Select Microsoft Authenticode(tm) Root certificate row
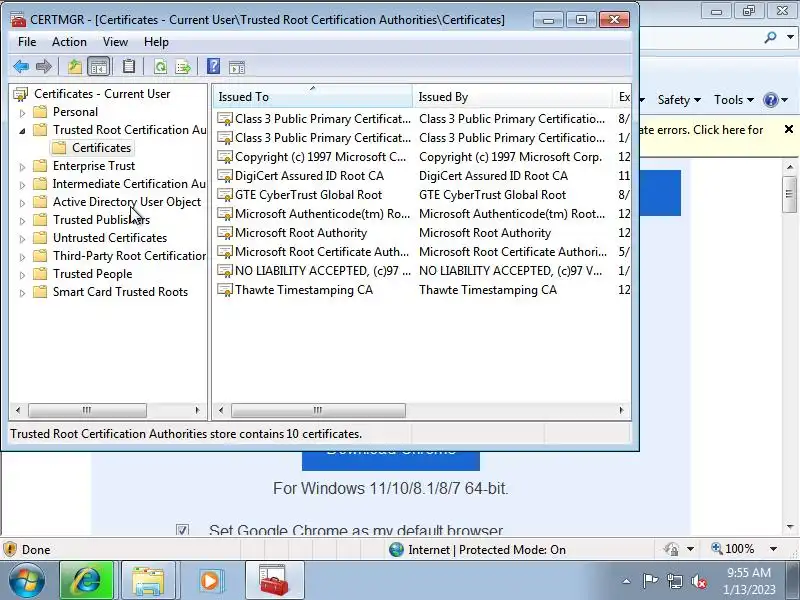This screenshot has width=800, height=600. [422, 214]
